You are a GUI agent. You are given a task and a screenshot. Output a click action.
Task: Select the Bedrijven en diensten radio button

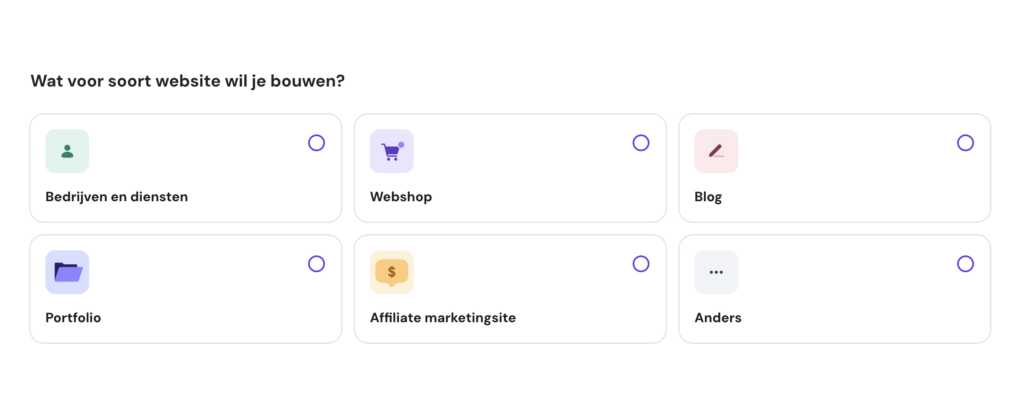point(316,143)
